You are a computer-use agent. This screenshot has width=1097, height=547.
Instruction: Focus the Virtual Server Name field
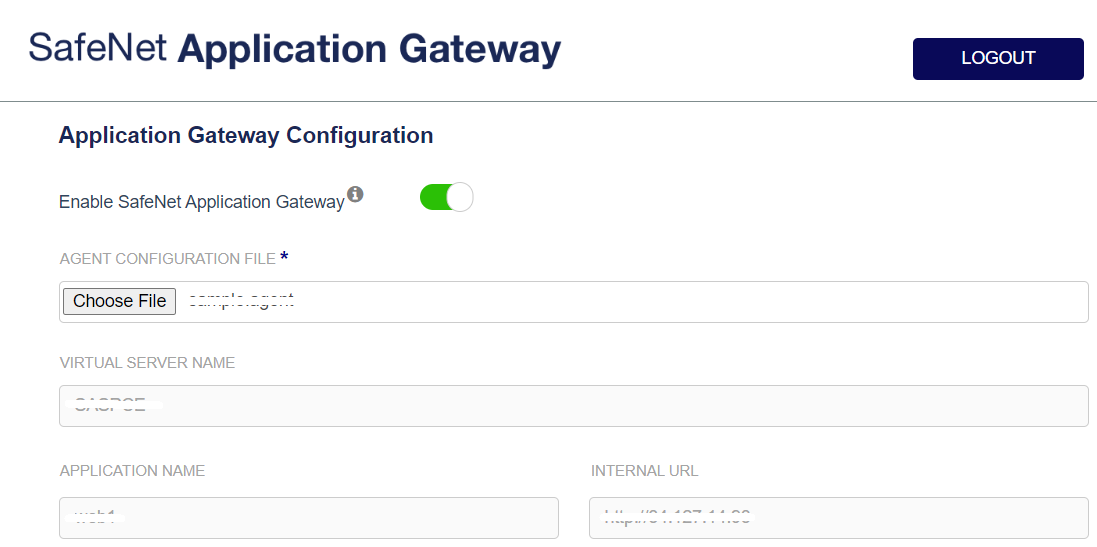[x=573, y=406]
